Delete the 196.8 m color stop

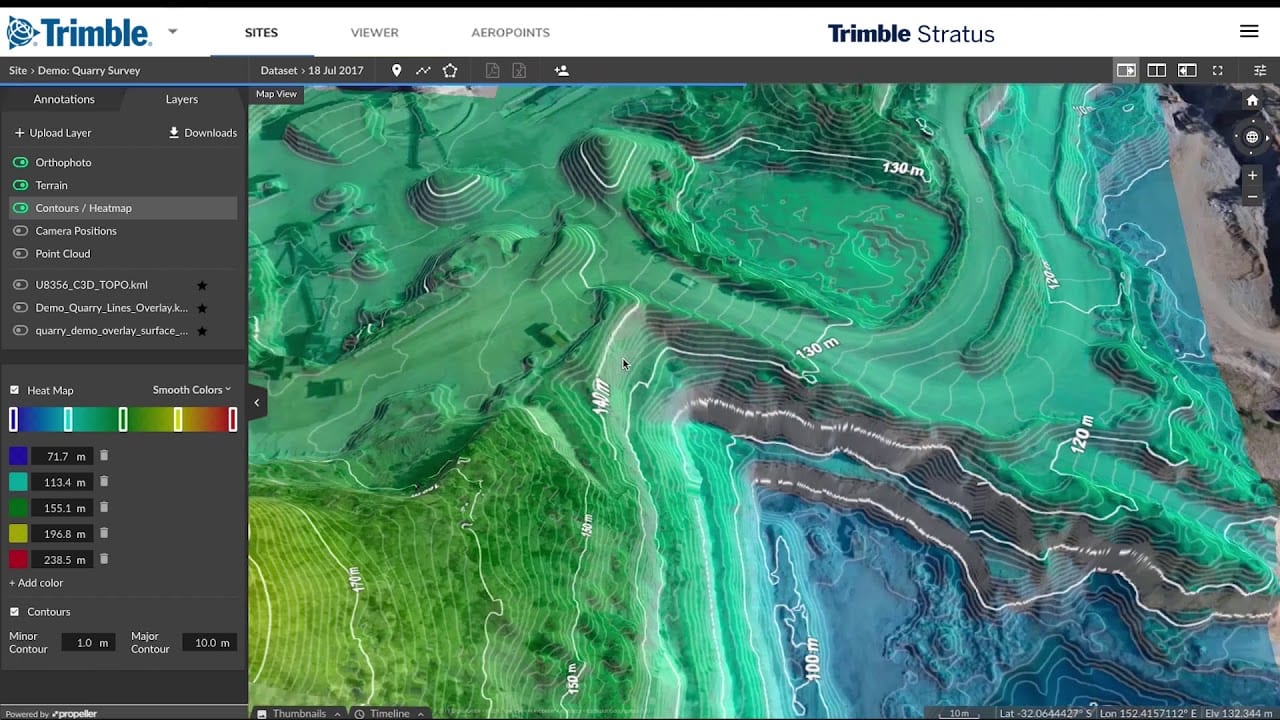click(x=104, y=534)
